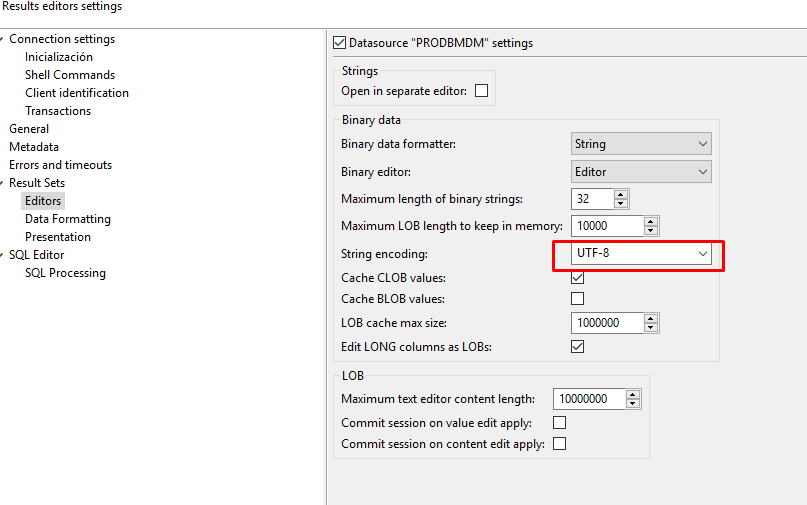Decrease maximum text editor content length
Viewport: 807px width, 505px height.
[x=633, y=404]
